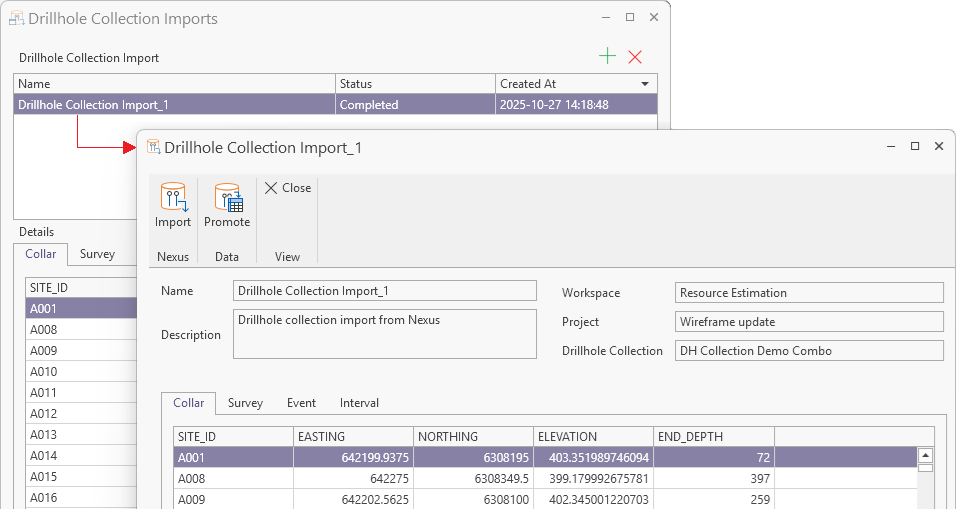
Task: Open the Created At column sort dropdown
Action: coord(645,84)
